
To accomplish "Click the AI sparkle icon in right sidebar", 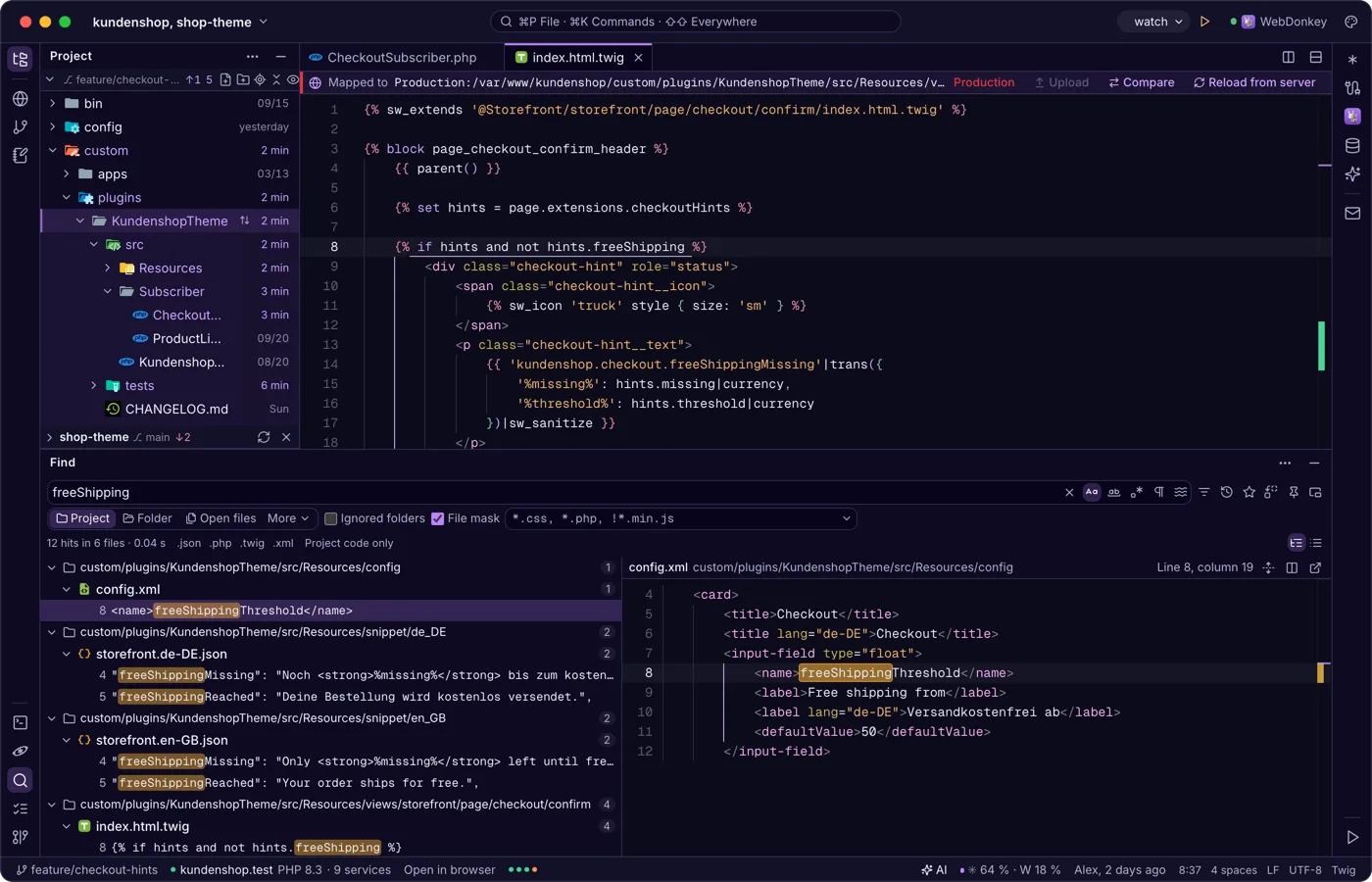I will (1352, 174).
